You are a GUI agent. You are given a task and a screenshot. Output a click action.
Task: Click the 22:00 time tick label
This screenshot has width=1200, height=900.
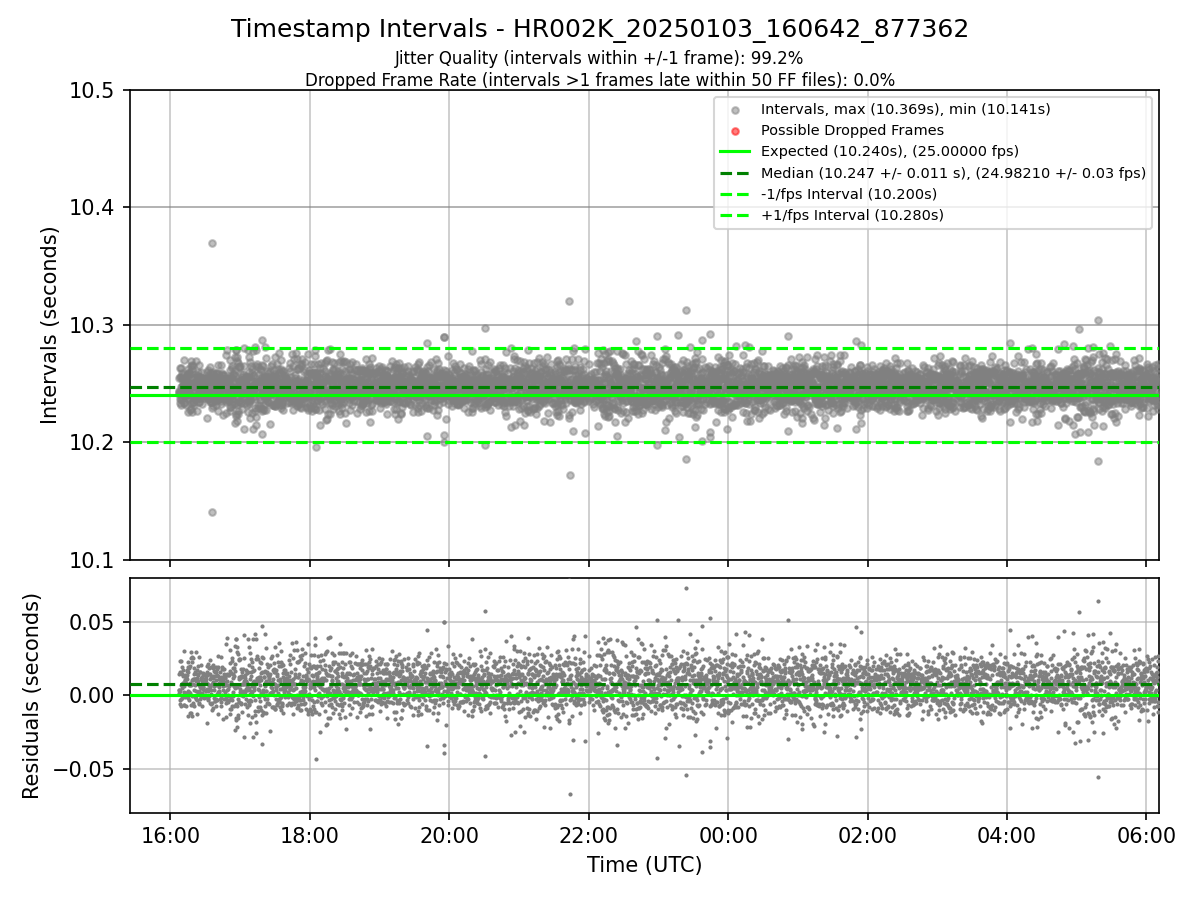[588, 833]
